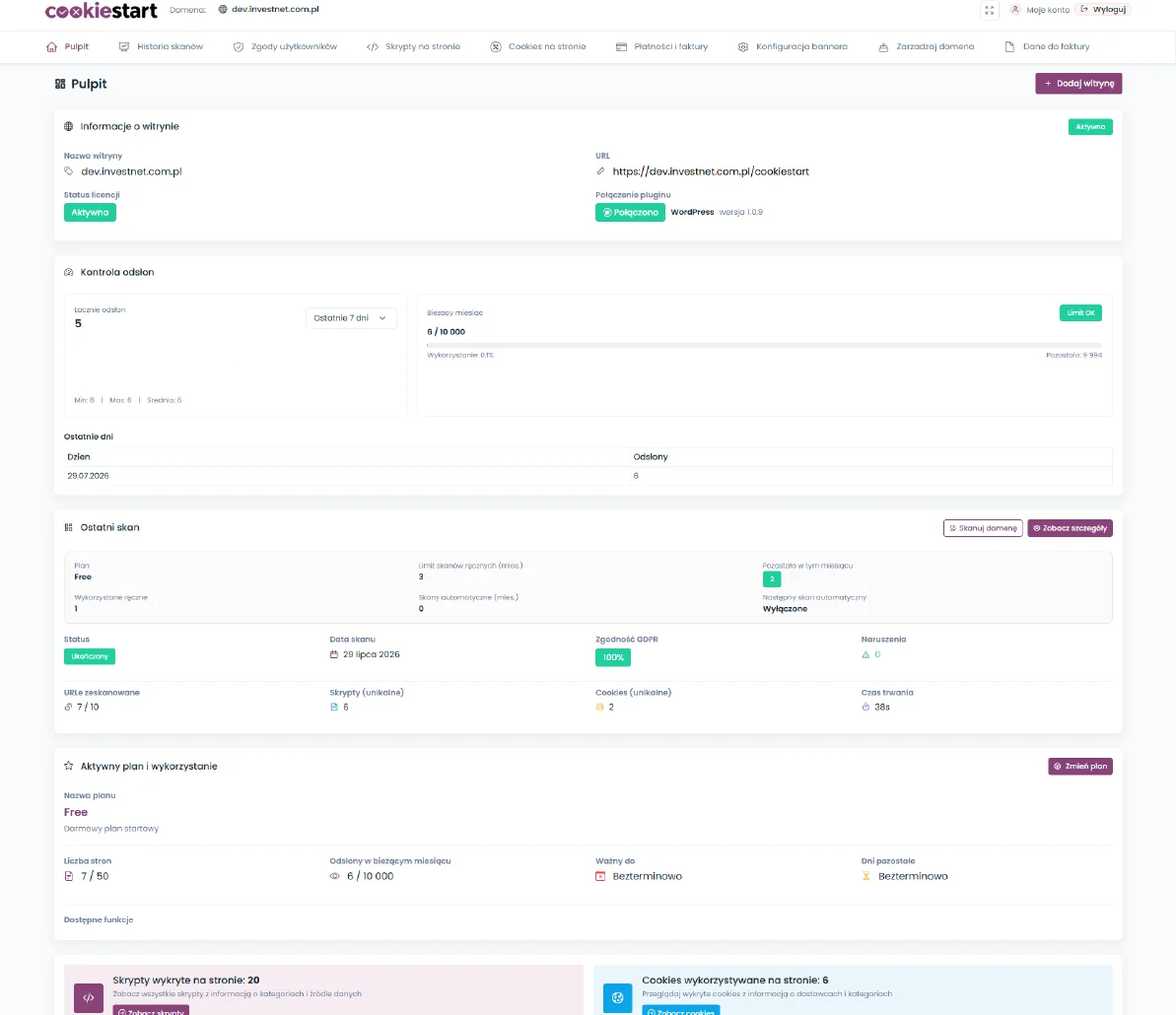Click Zmień plan button

1080,766
